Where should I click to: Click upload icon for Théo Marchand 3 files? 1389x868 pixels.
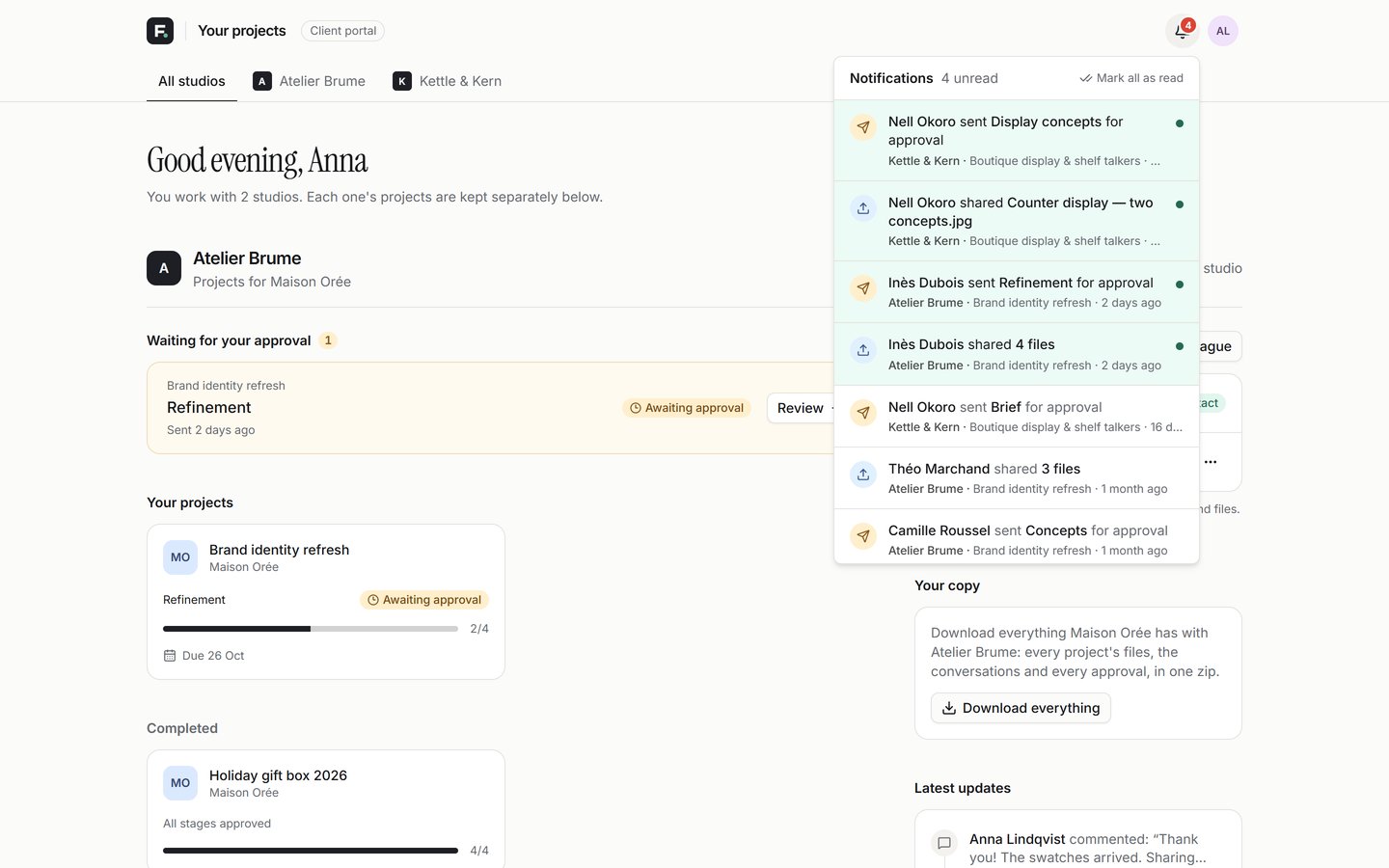[863, 475]
